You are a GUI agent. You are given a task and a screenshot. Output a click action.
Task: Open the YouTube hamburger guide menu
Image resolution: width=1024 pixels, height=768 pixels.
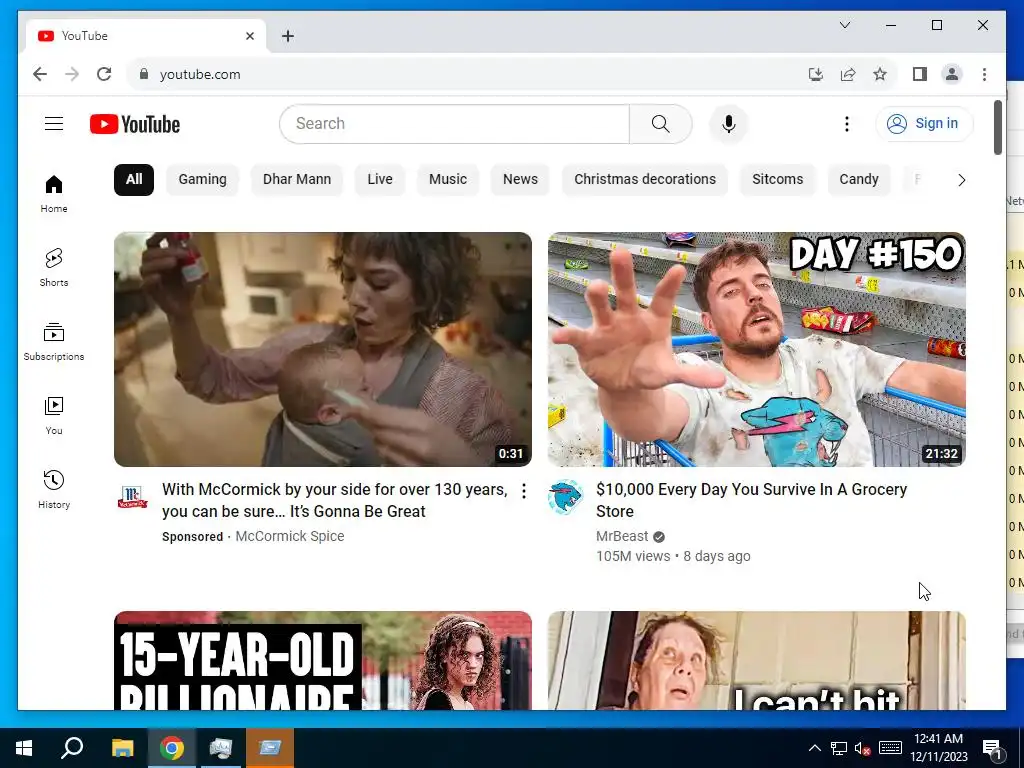click(x=54, y=123)
